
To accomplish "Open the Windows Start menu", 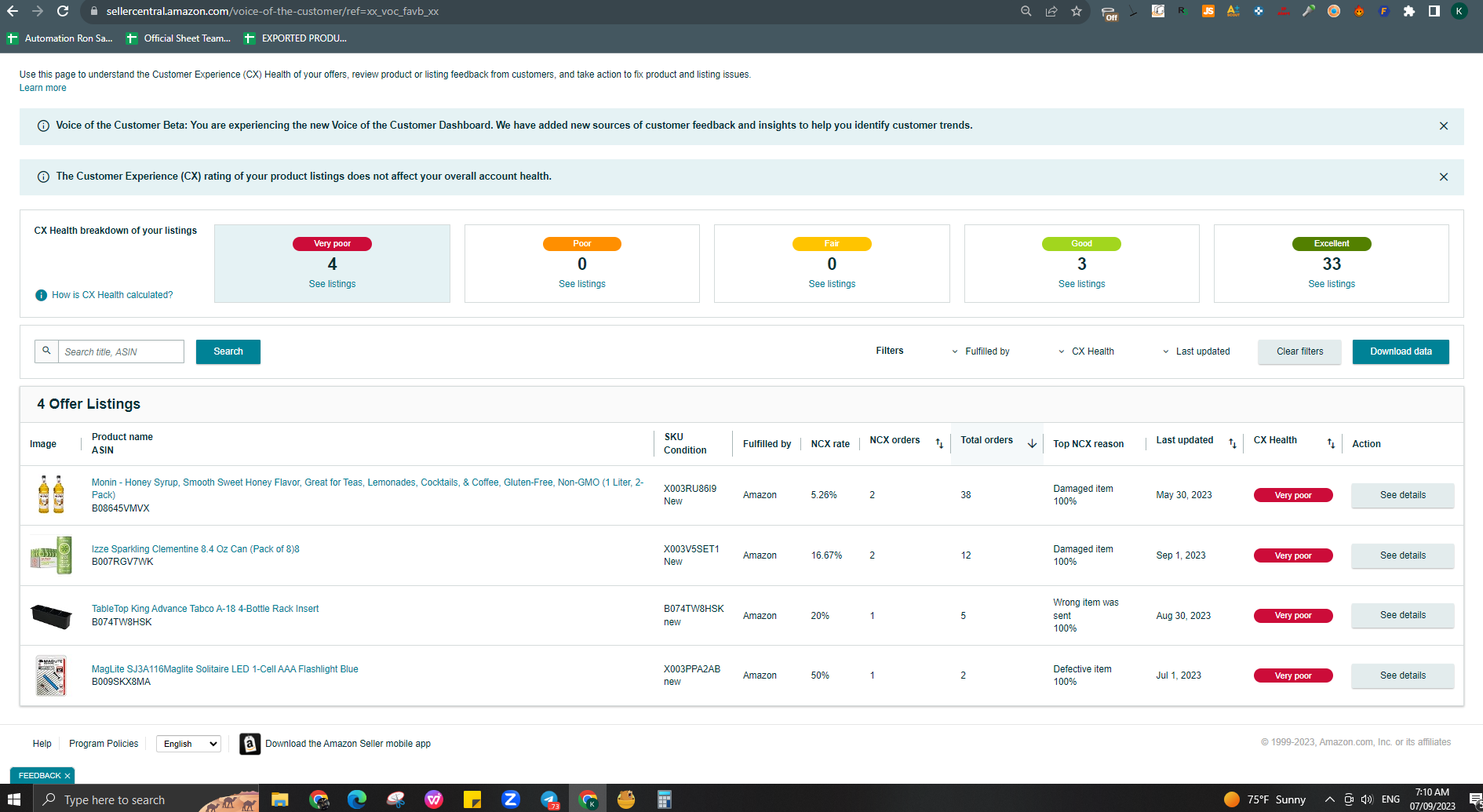I will 13,799.
